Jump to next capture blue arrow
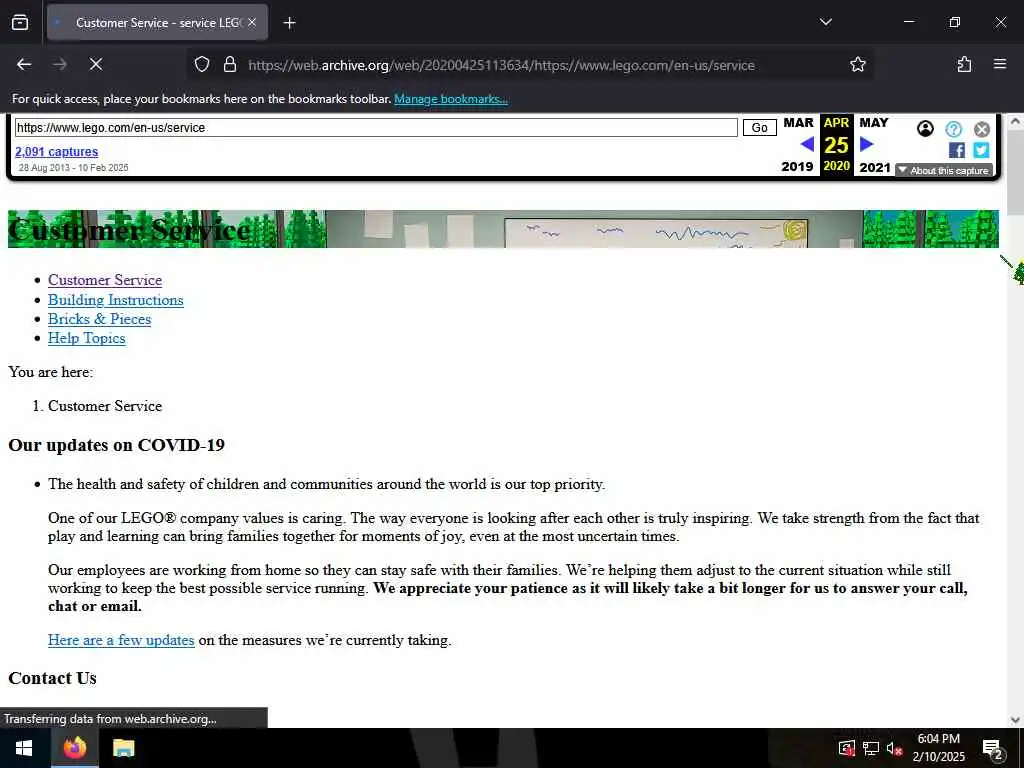The width and height of the screenshot is (1024, 768). pyautogui.click(x=867, y=144)
